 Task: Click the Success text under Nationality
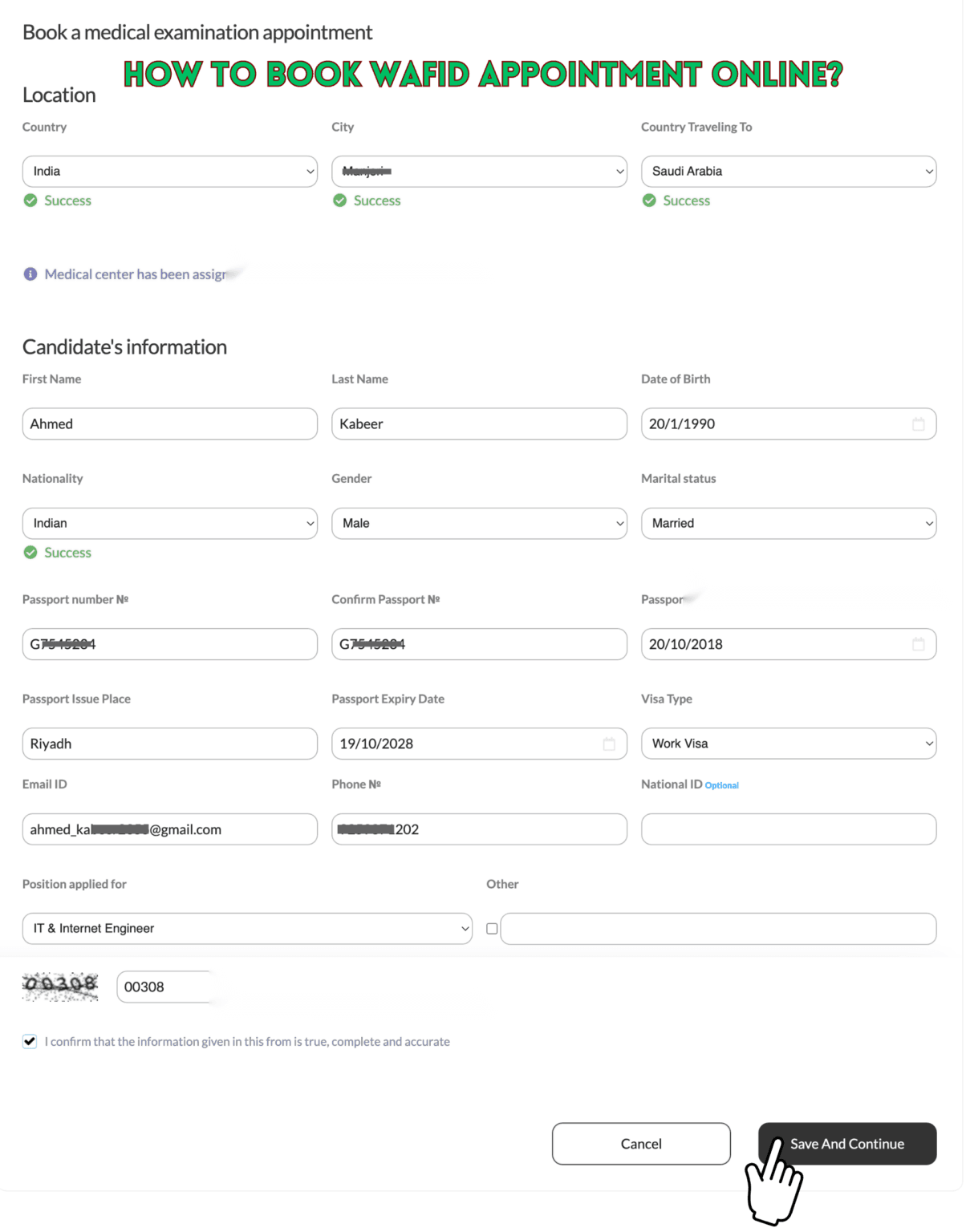67,553
